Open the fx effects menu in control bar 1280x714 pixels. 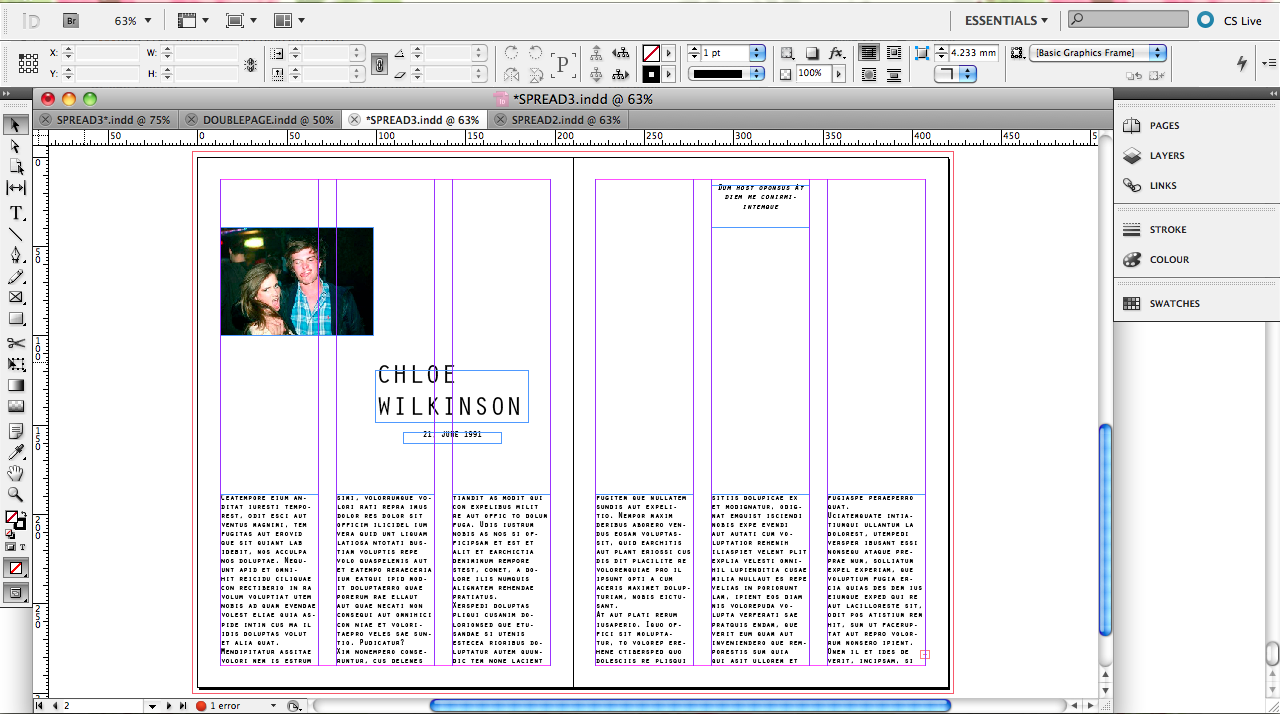pyautogui.click(x=837, y=53)
